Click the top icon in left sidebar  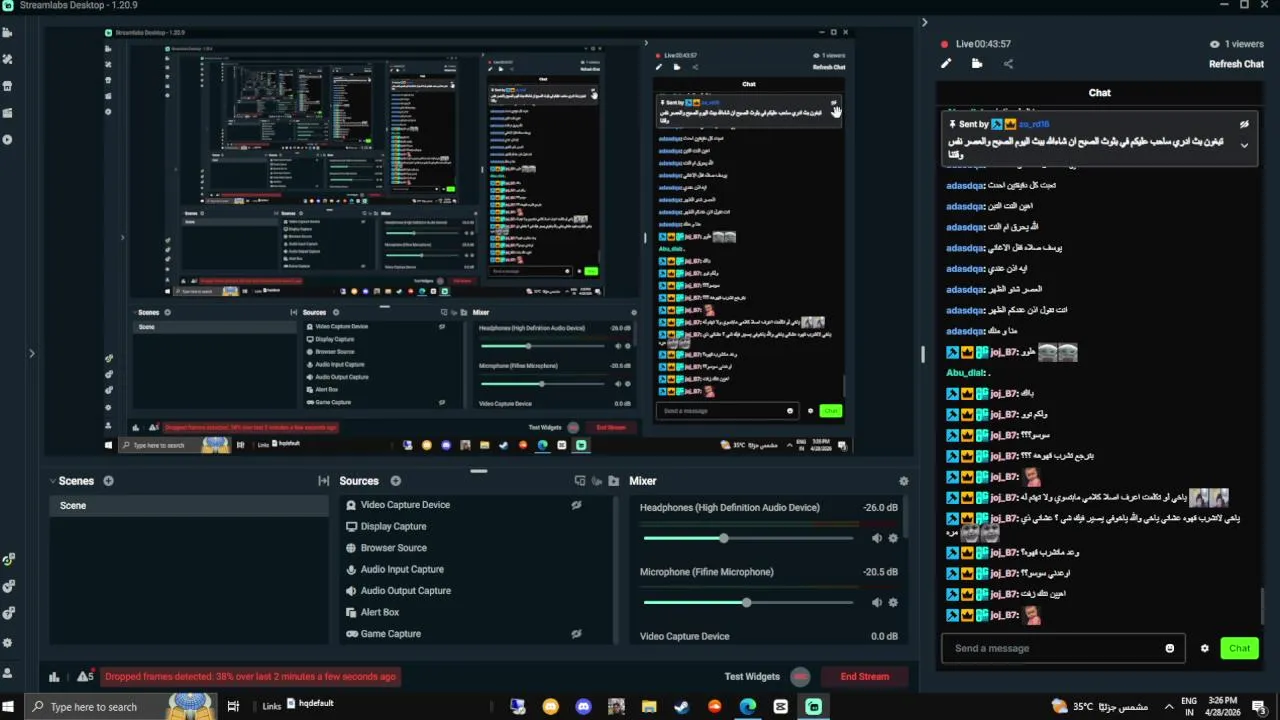(x=8, y=32)
